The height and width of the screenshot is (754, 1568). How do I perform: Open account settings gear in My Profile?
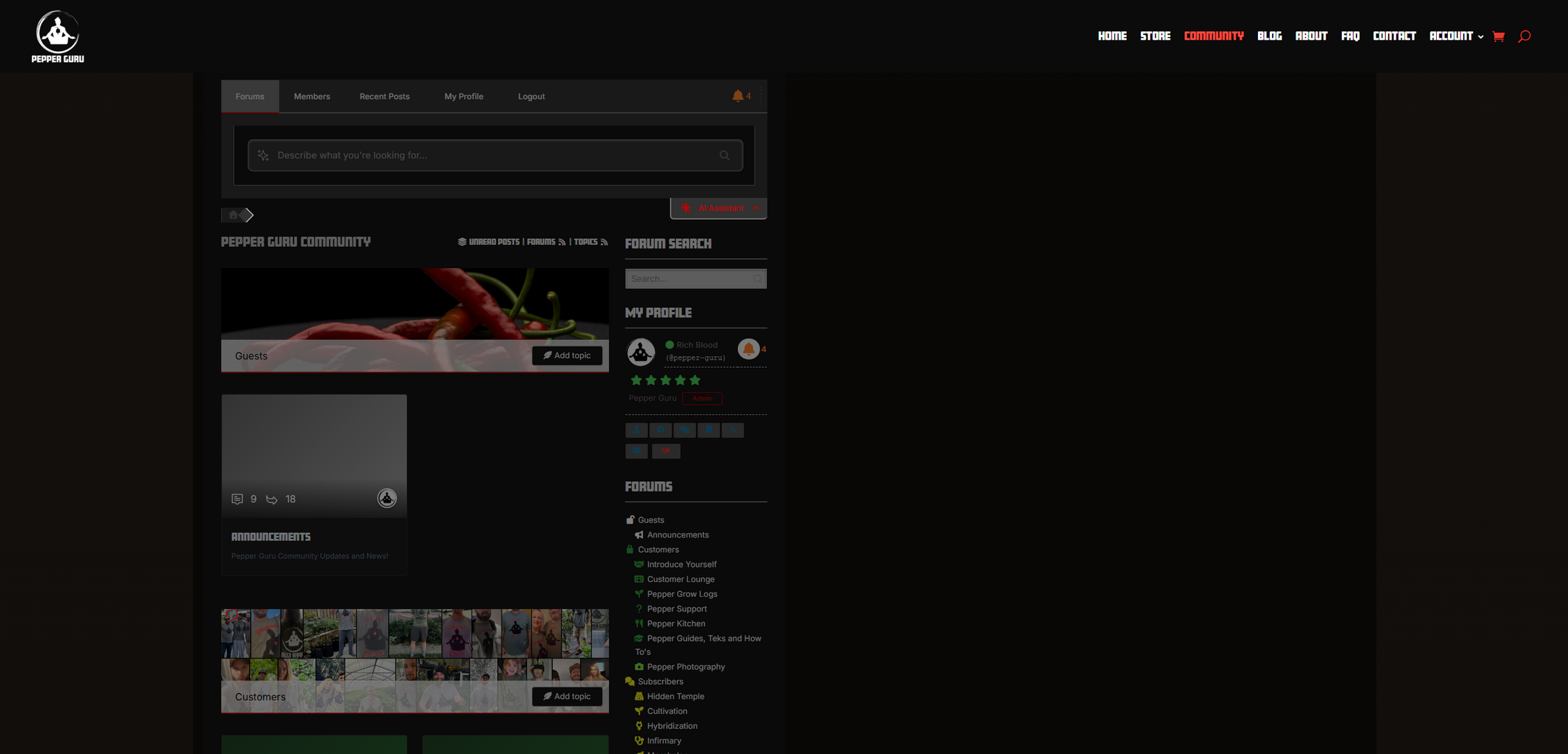click(x=660, y=430)
